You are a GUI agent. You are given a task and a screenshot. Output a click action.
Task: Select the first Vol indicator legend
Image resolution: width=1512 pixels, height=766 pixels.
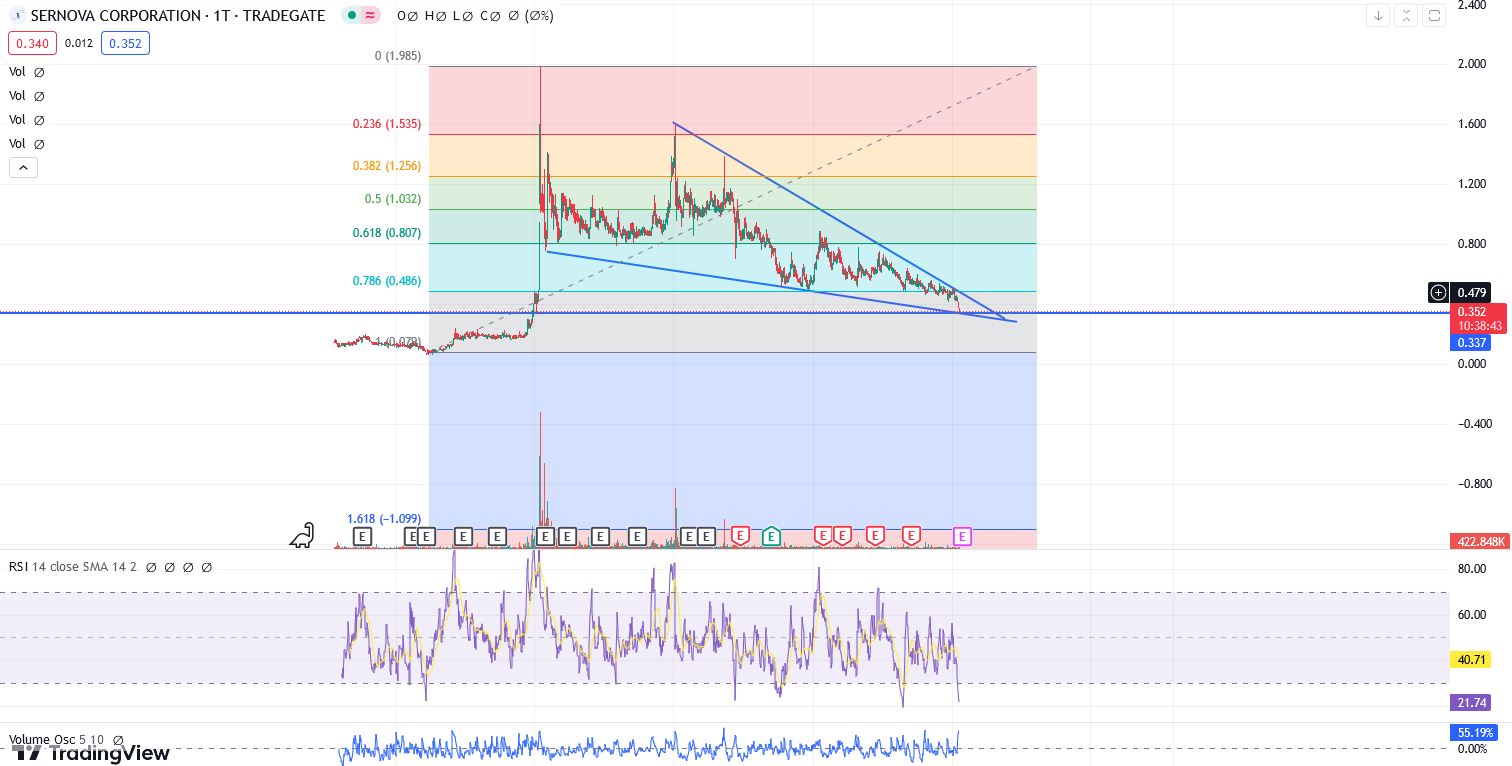click(x=18, y=72)
